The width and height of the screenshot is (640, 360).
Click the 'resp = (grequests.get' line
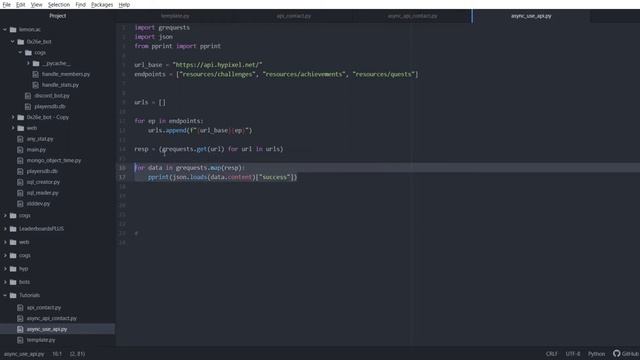pyautogui.click(x=209, y=149)
